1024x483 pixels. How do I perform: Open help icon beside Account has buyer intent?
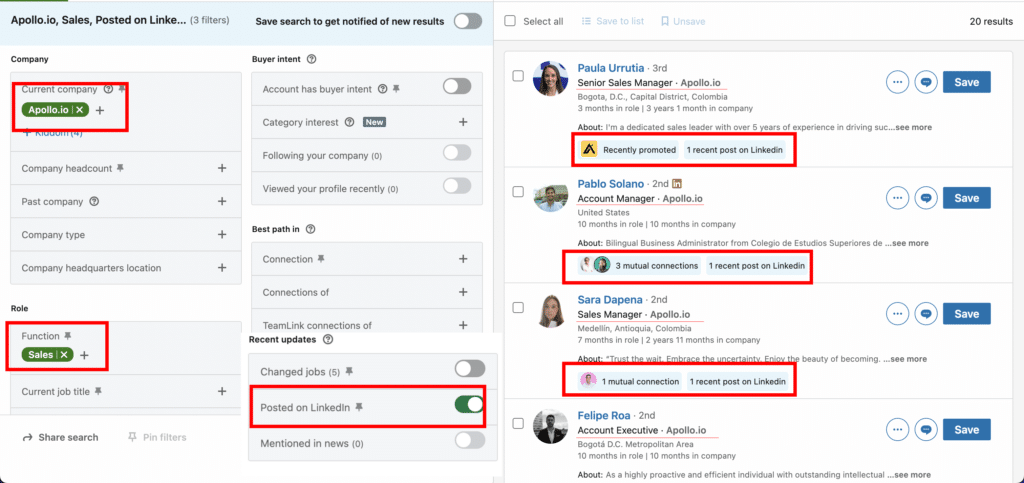(x=383, y=89)
